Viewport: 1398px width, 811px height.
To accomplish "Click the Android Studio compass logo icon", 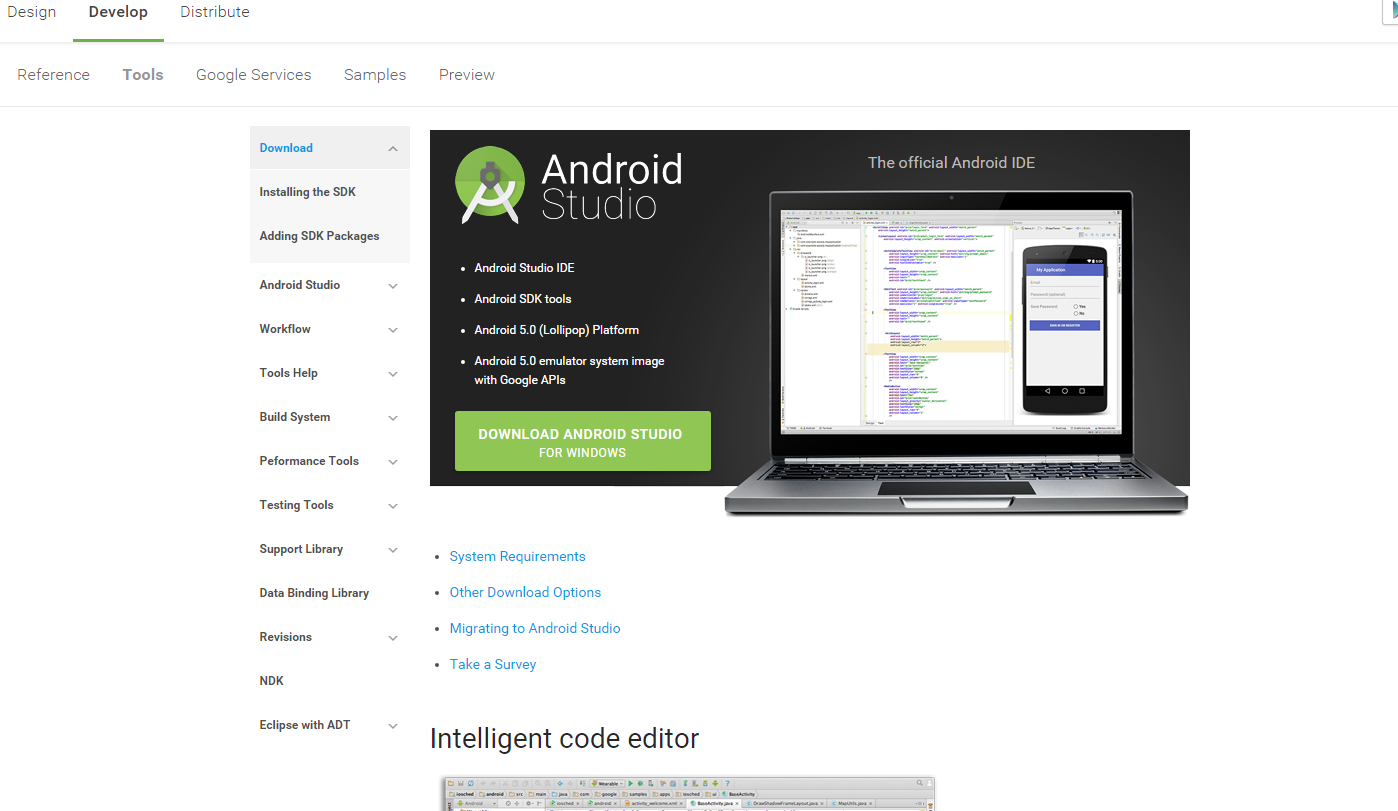I will coord(490,185).
